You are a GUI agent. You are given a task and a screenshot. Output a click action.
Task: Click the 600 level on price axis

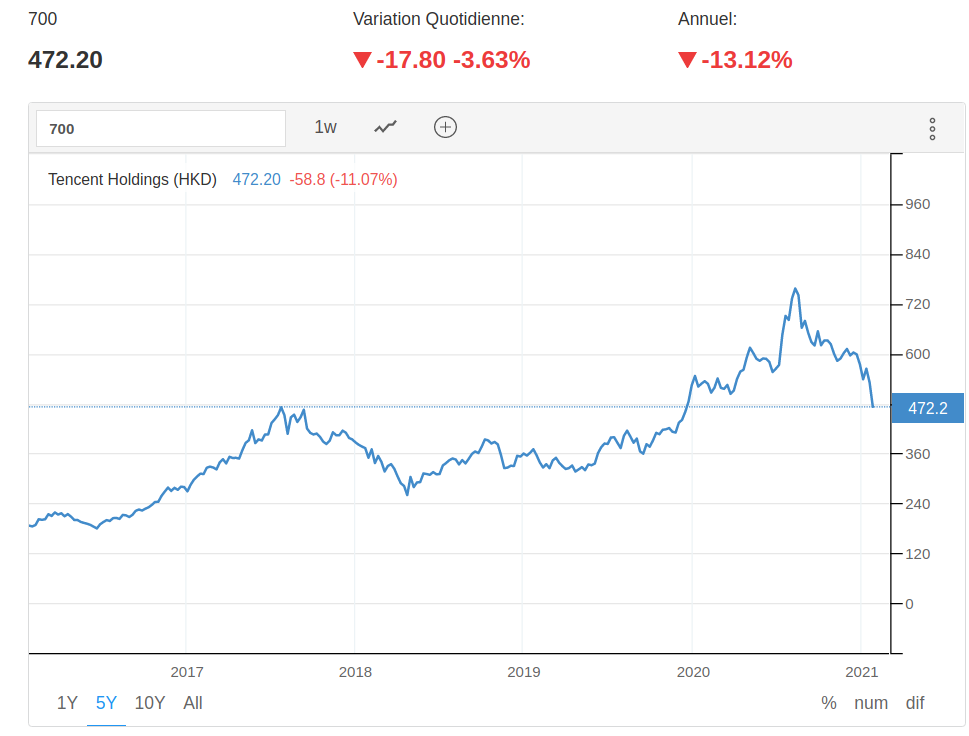[917, 354]
